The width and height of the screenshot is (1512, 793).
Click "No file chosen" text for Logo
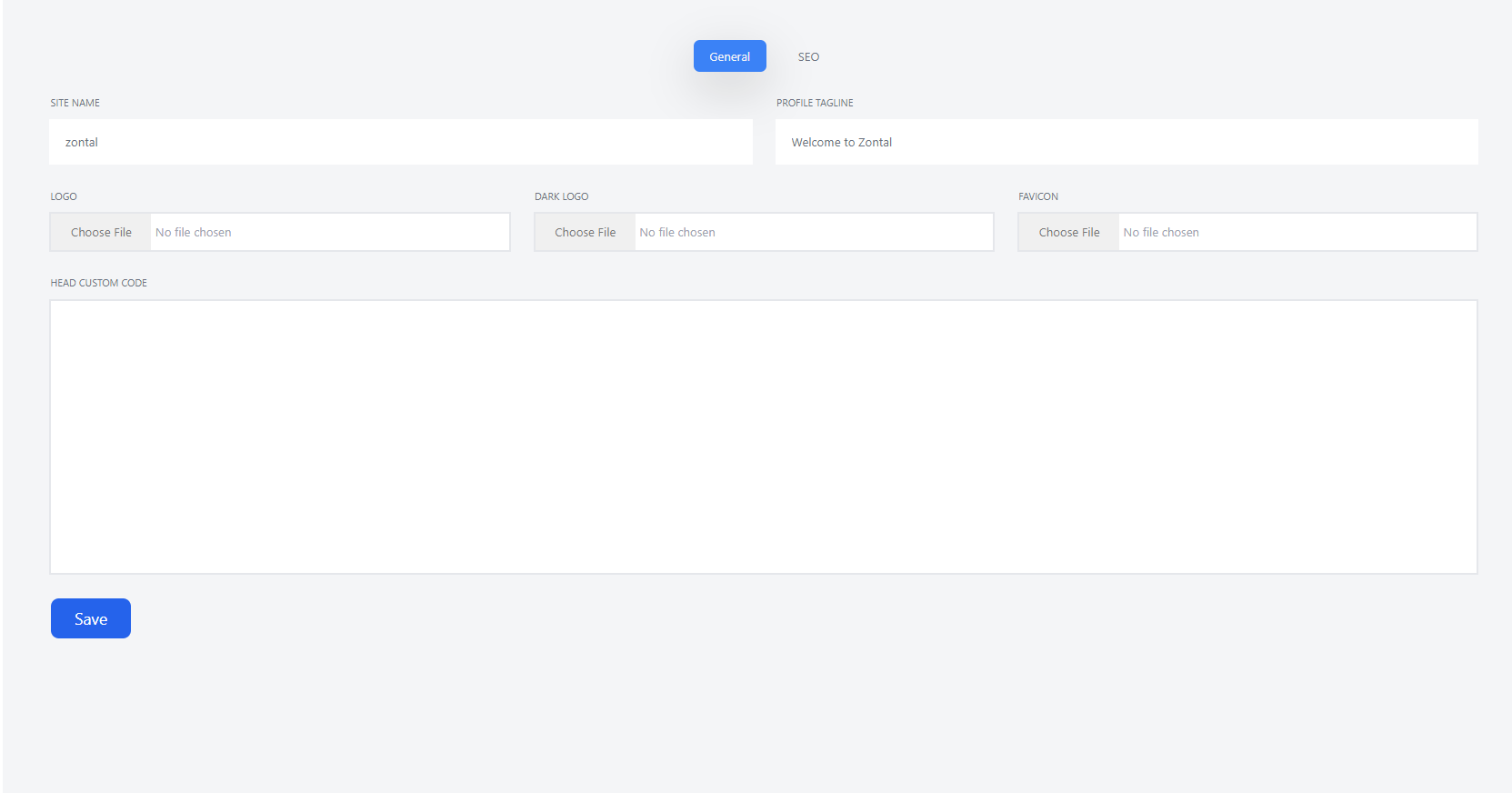pos(194,233)
